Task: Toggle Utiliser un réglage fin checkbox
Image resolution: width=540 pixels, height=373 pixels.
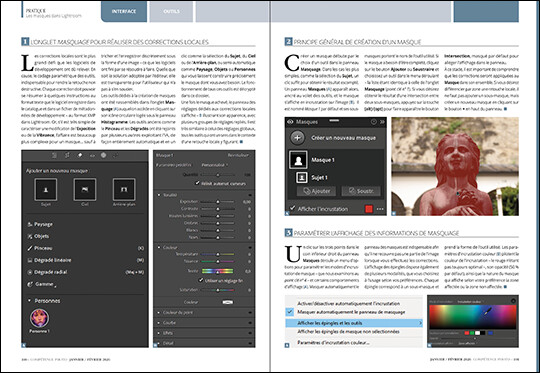Action: point(201,280)
